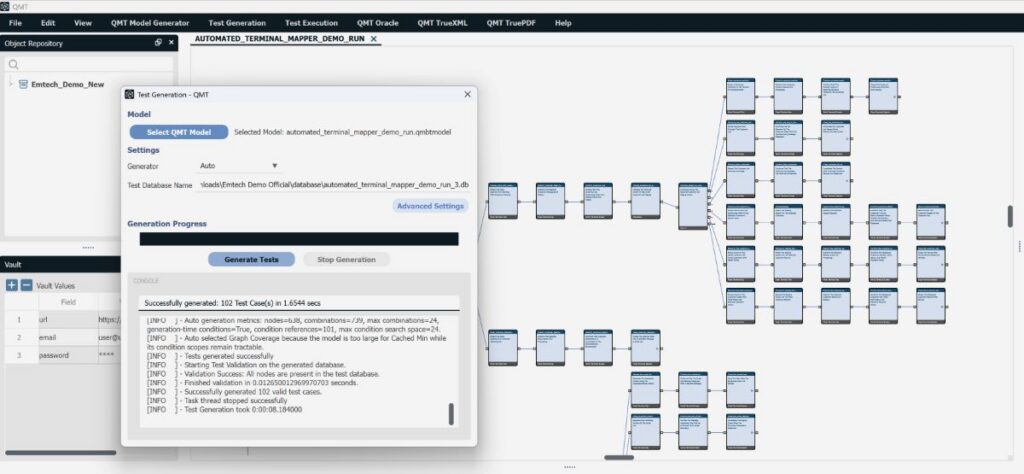Click the 'Validation Success' log line
Screen dimensions: 1024x474
tap(263, 374)
